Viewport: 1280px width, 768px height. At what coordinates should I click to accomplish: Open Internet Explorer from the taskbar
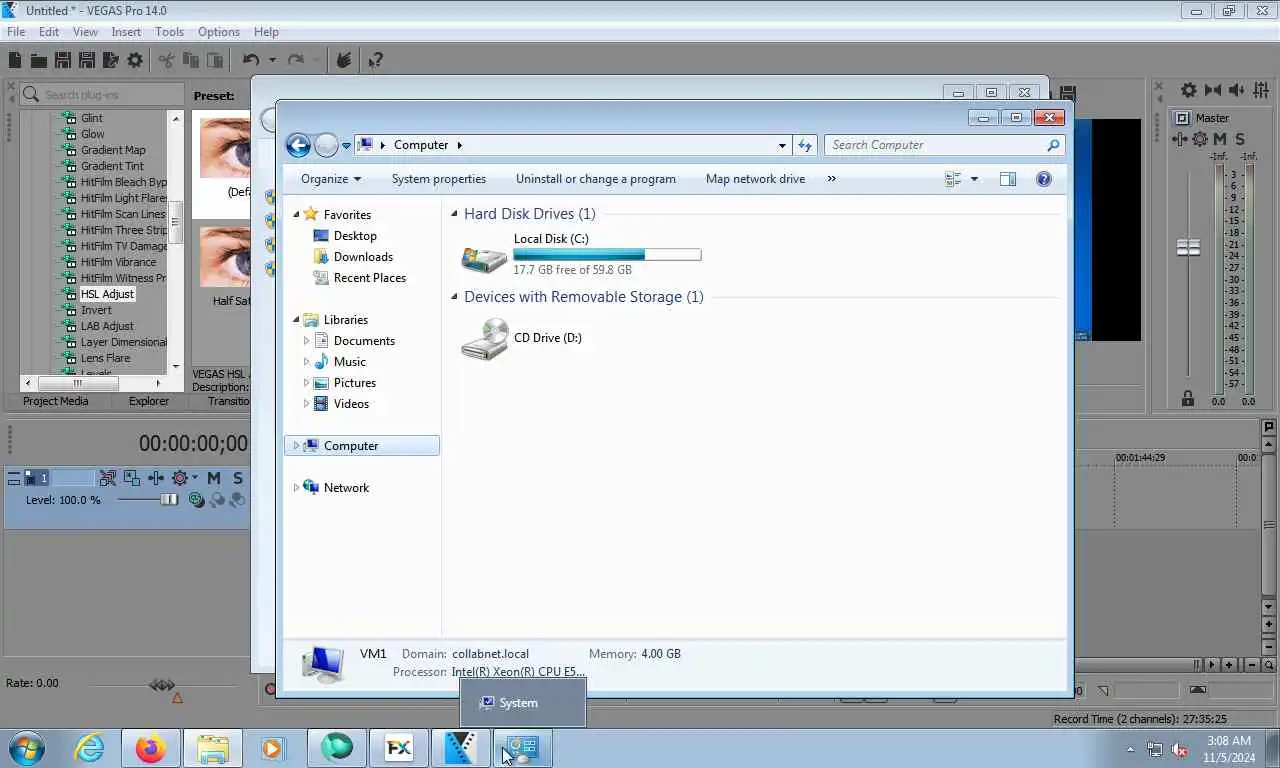point(90,748)
